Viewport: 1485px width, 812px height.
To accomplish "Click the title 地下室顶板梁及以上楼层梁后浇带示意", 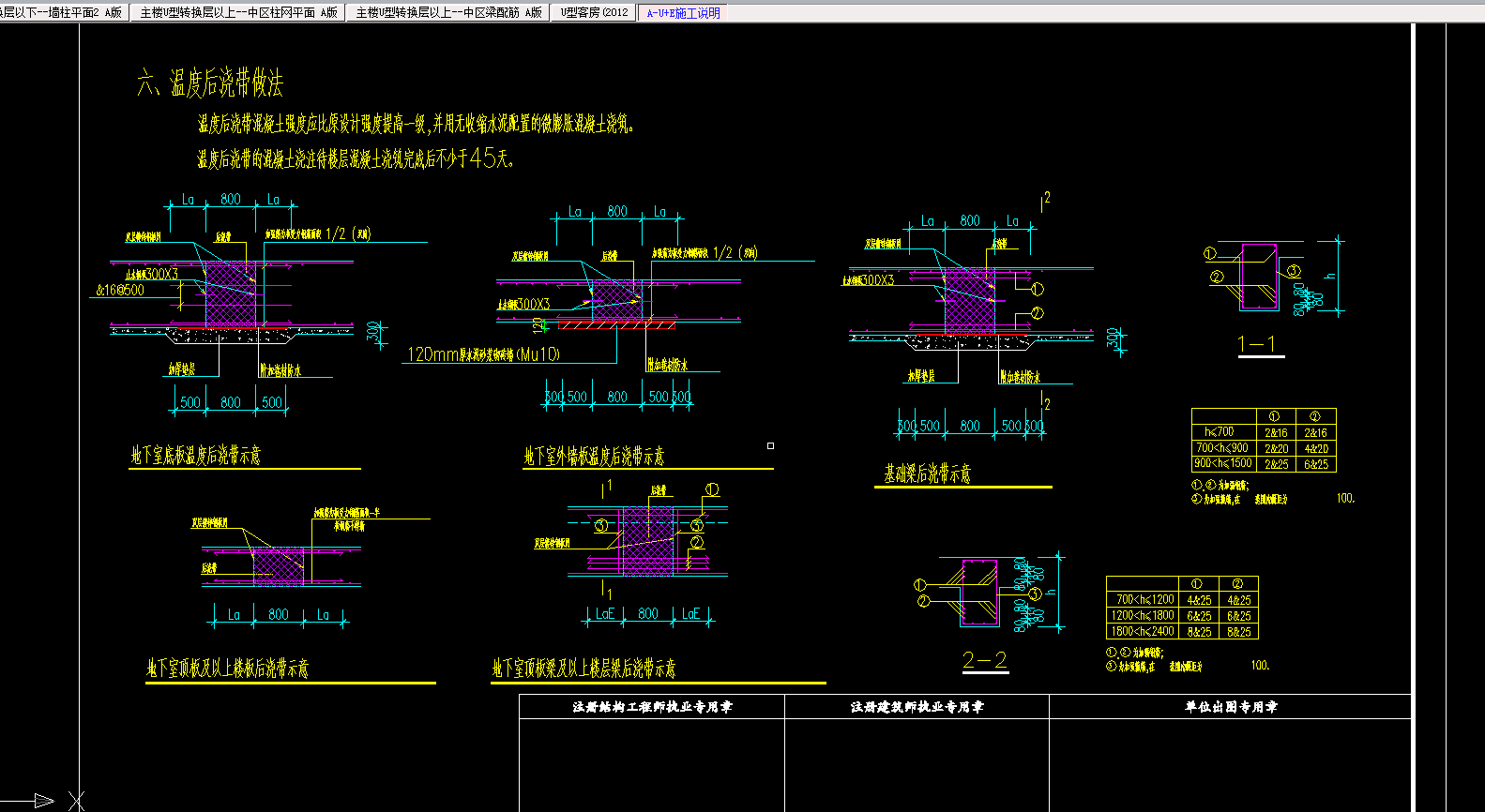I will click(x=583, y=668).
